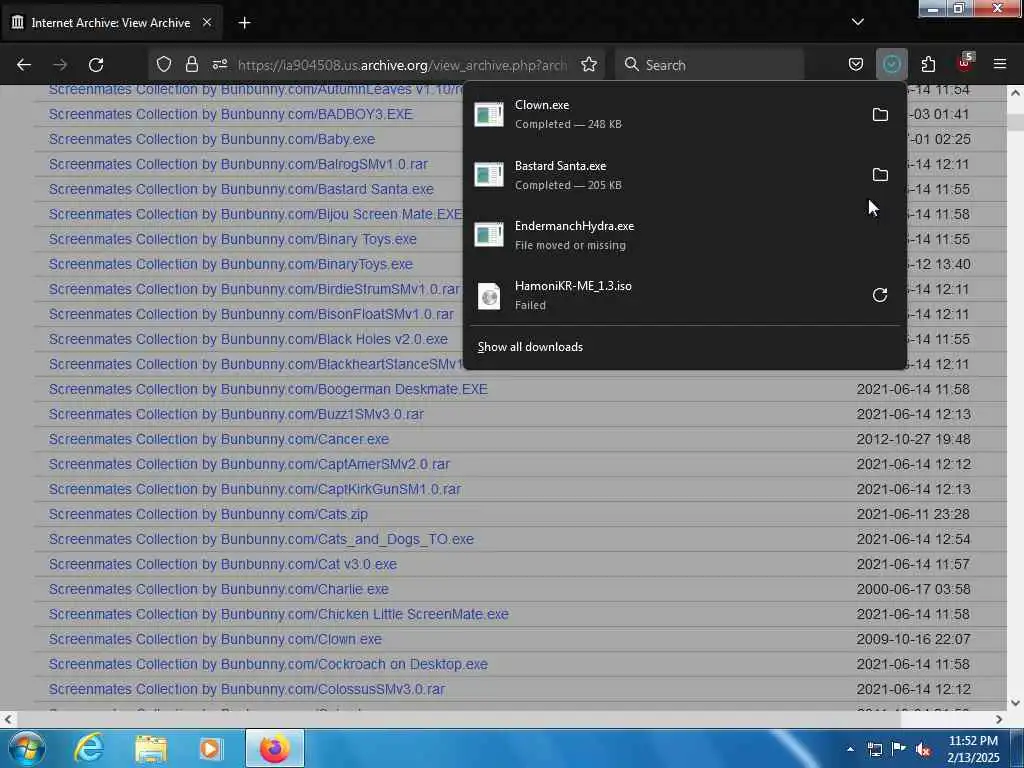Open Clown.exe from downloads panel
This screenshot has width=1024, height=768.
(666, 114)
